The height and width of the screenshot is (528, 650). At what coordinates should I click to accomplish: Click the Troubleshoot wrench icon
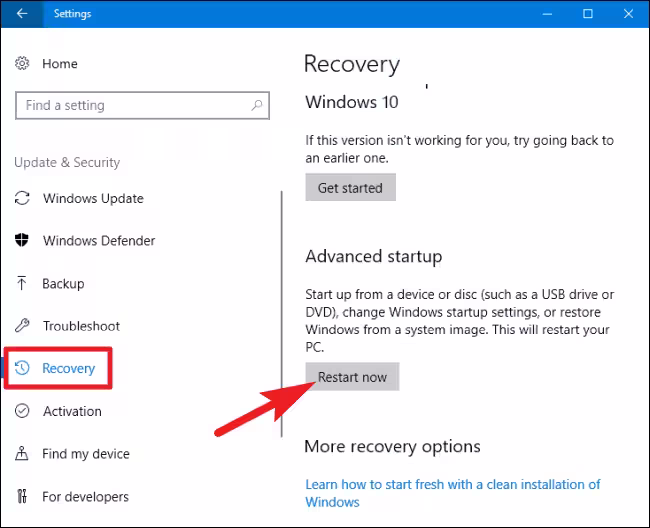coord(22,326)
